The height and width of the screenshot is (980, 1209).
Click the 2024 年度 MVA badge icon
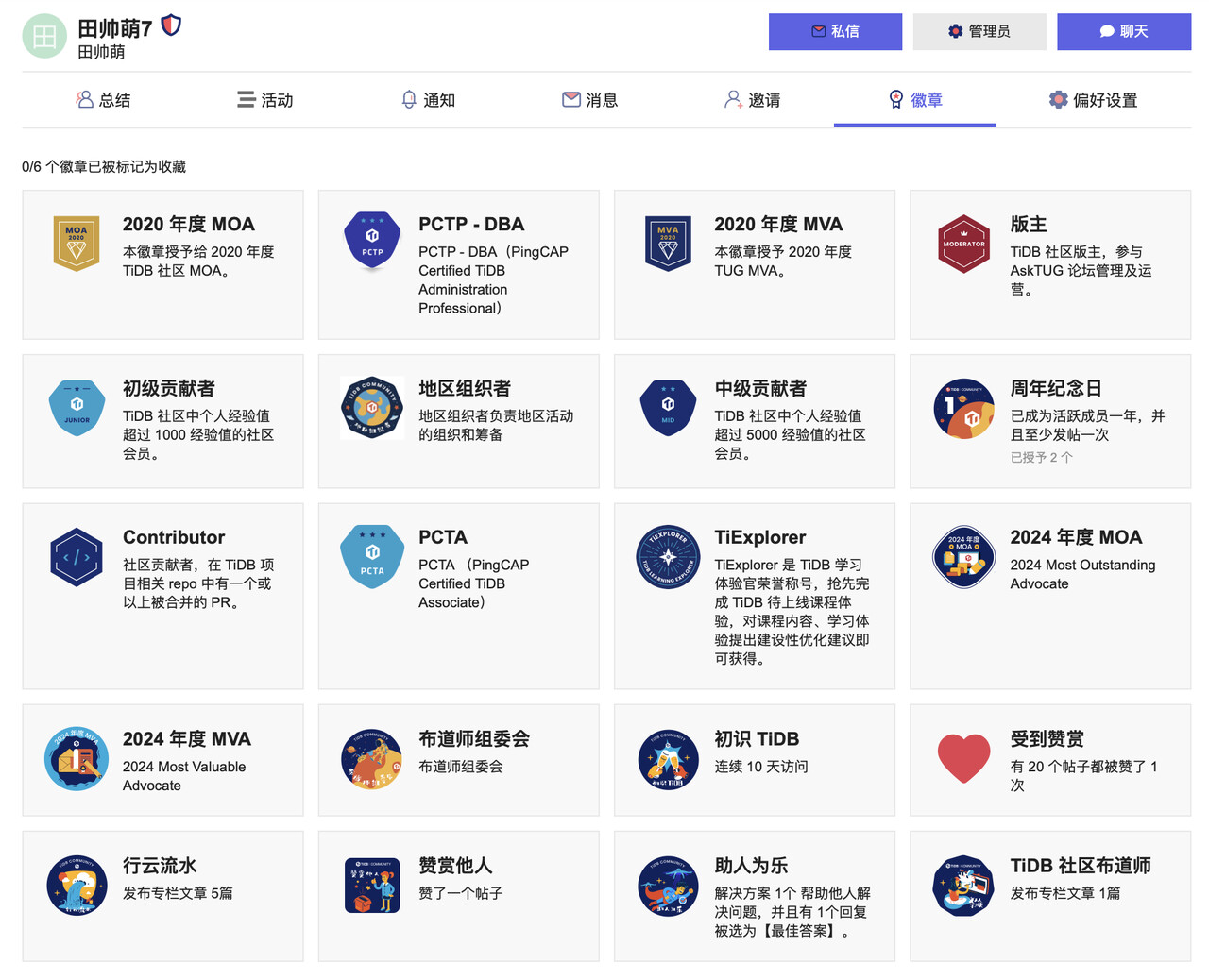[77, 758]
